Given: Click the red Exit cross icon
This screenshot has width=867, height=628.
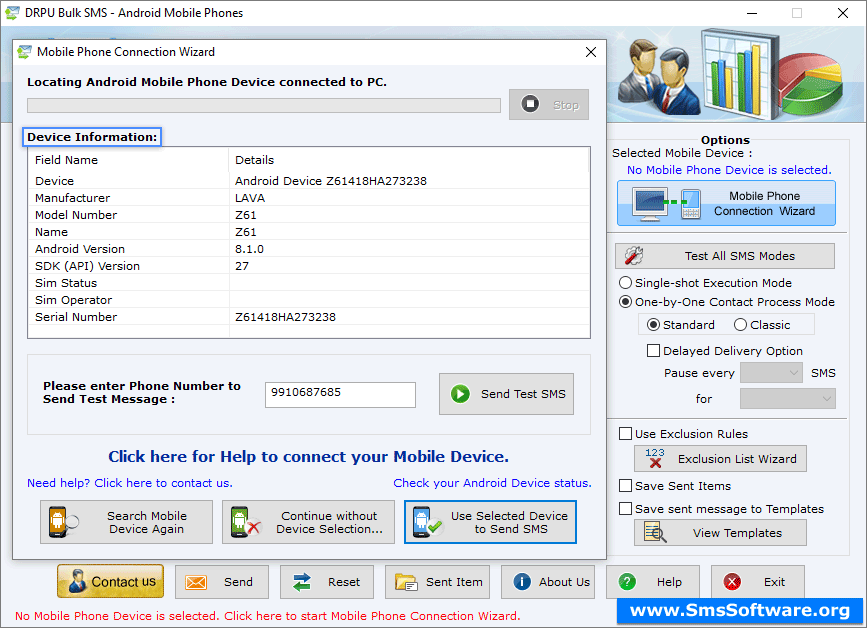Looking at the screenshot, I should coord(732,582).
